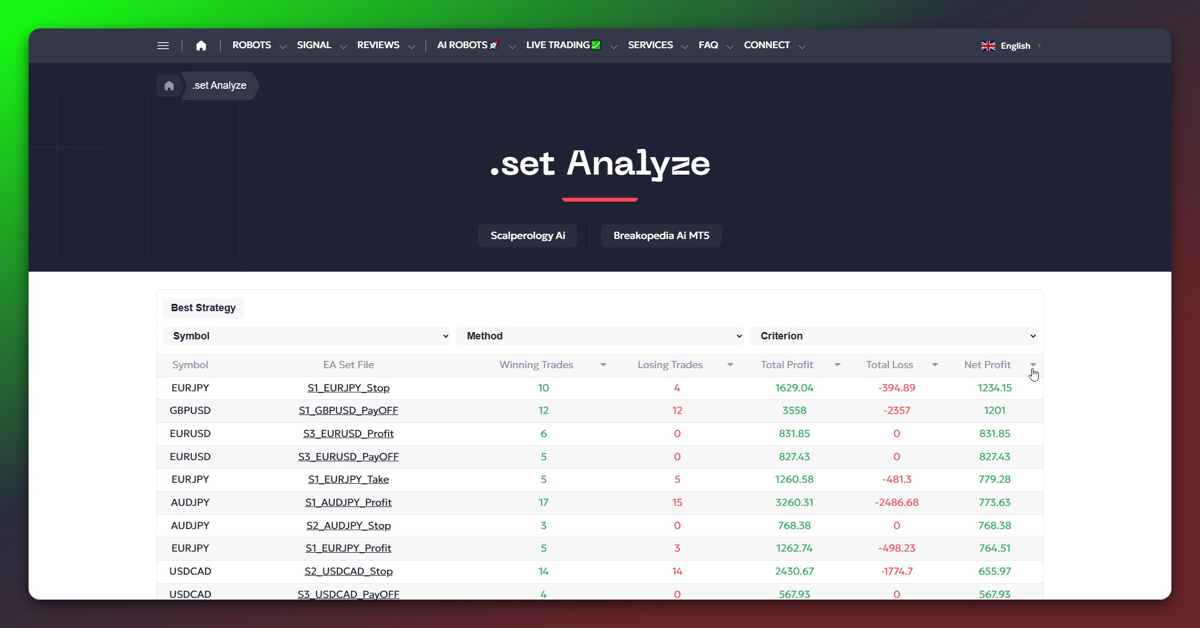Open the S1_EURJPY_Take set file

coord(349,480)
